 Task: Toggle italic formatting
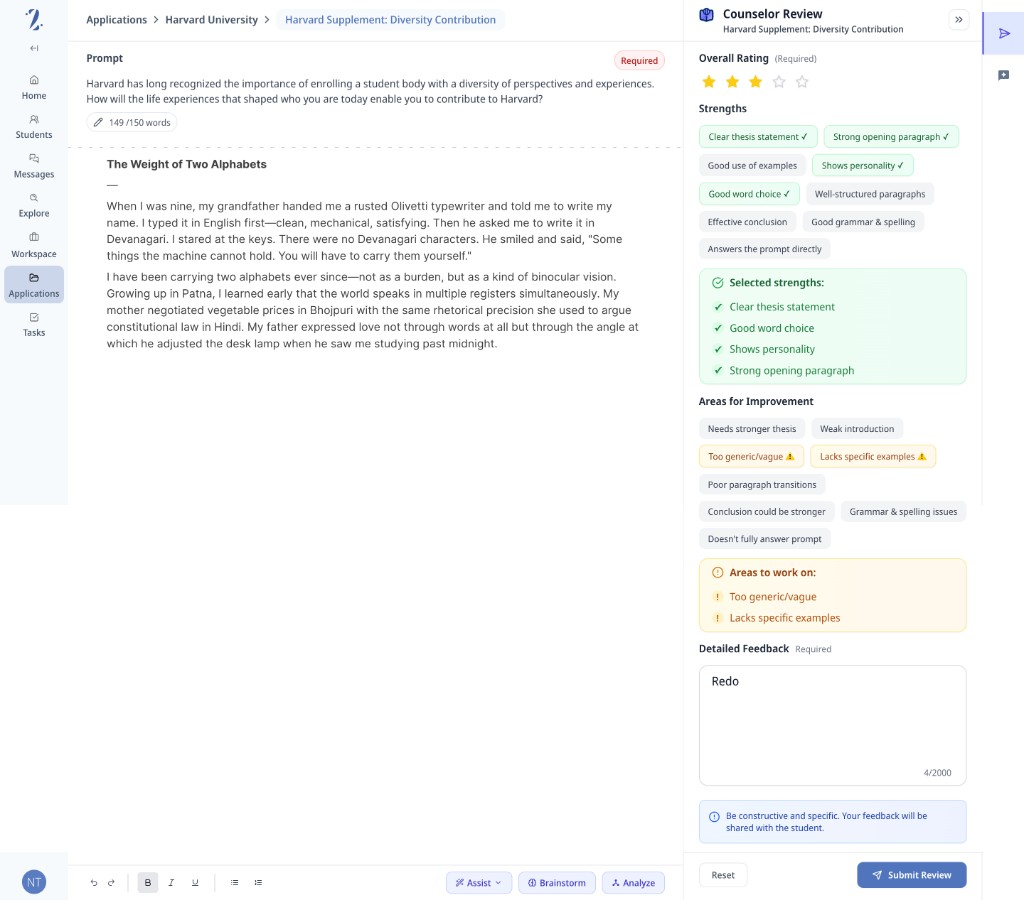(x=171, y=882)
